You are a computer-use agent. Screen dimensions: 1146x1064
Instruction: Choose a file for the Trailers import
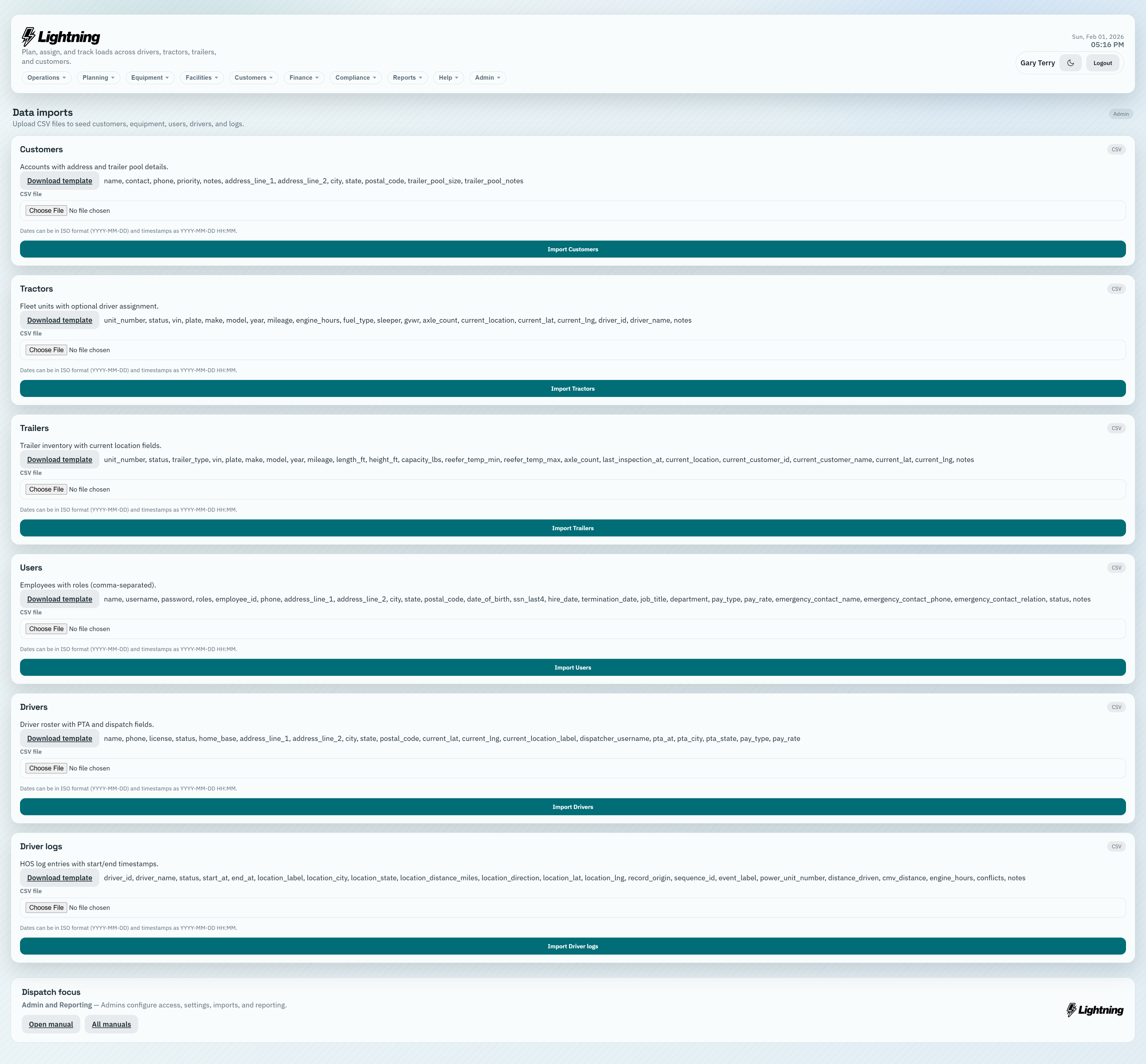(x=46, y=489)
